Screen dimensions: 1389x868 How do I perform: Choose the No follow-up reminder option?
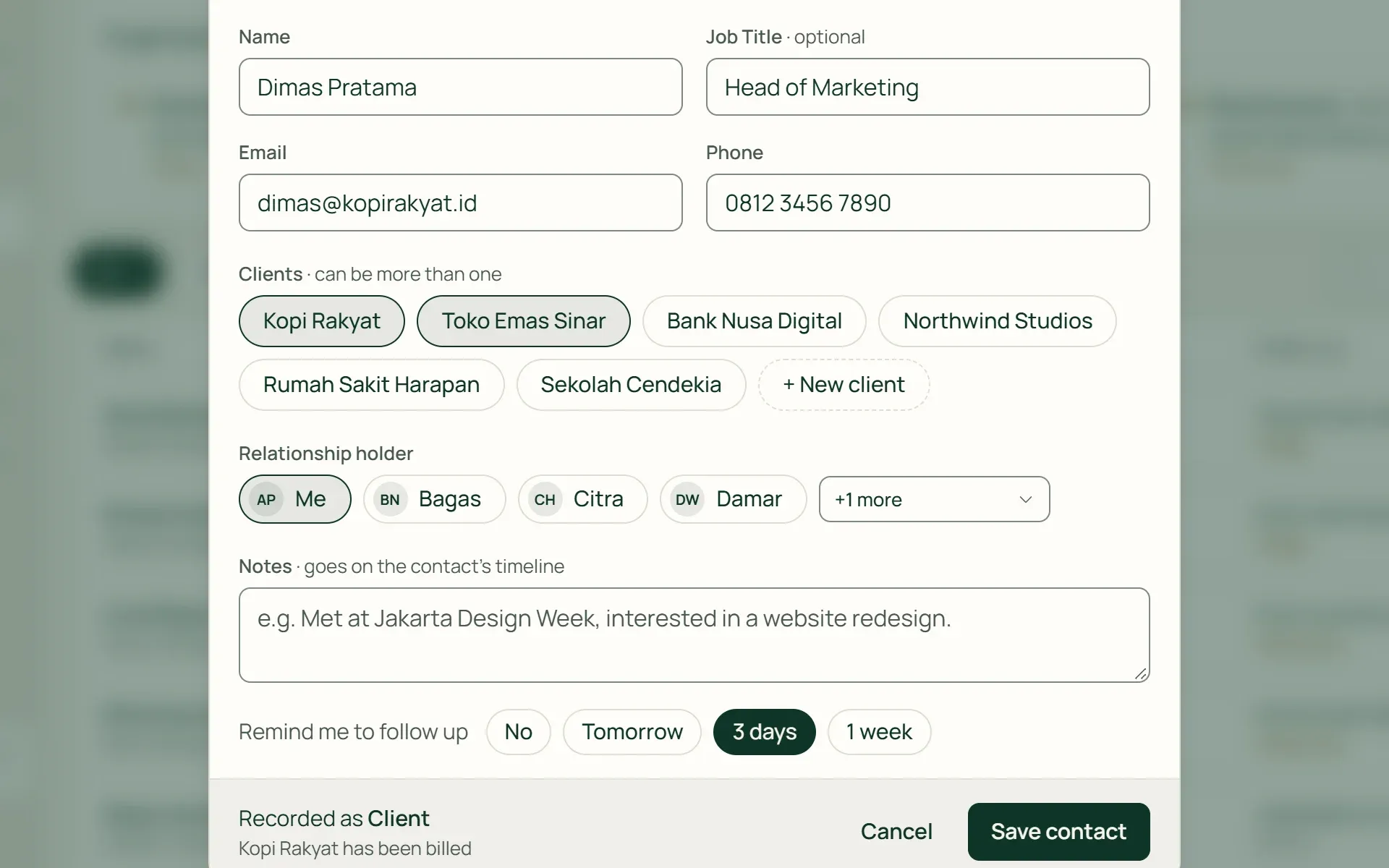pyautogui.click(x=518, y=732)
